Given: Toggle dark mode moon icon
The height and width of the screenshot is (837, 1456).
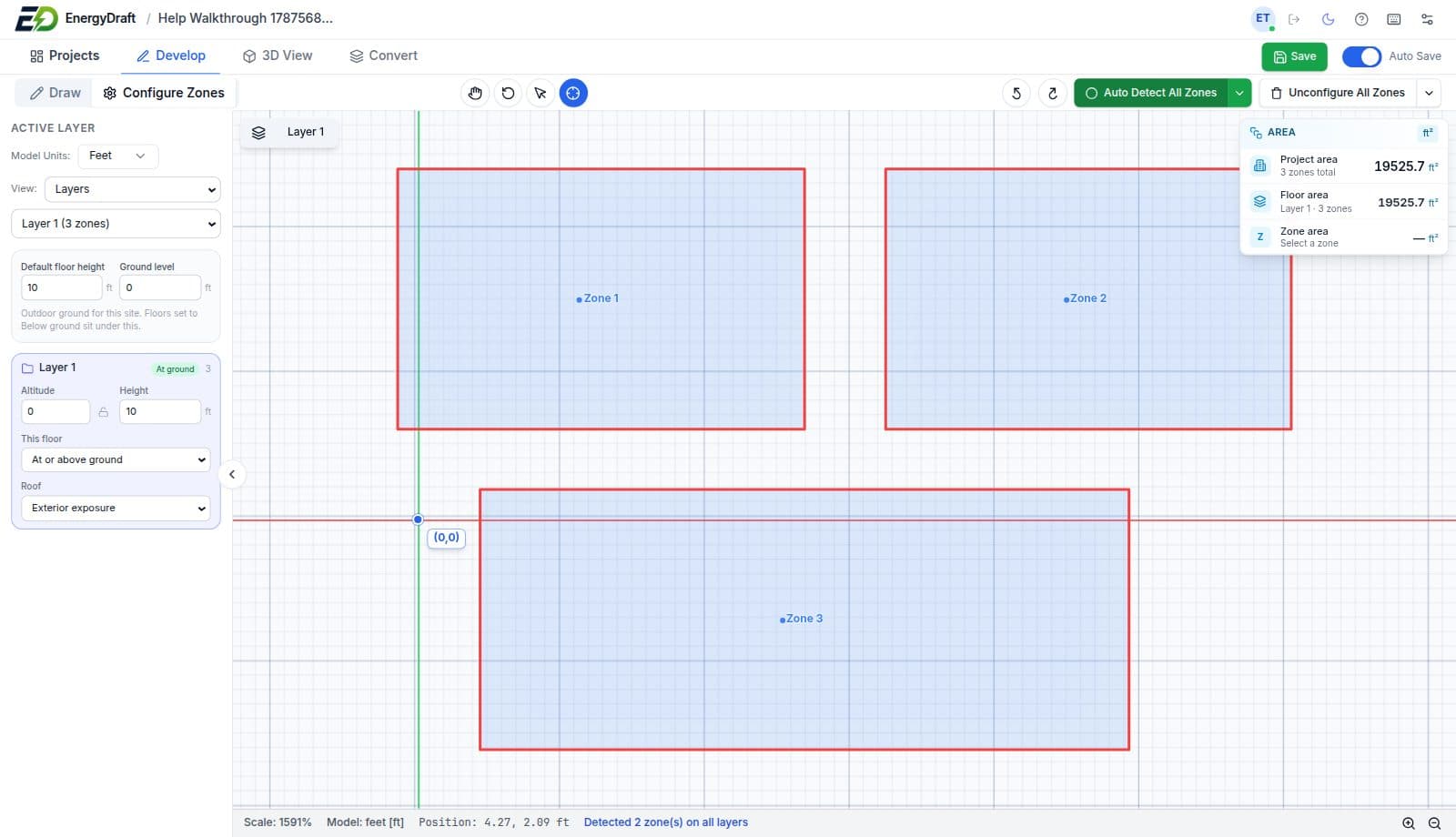Looking at the screenshot, I should pyautogui.click(x=1328, y=19).
